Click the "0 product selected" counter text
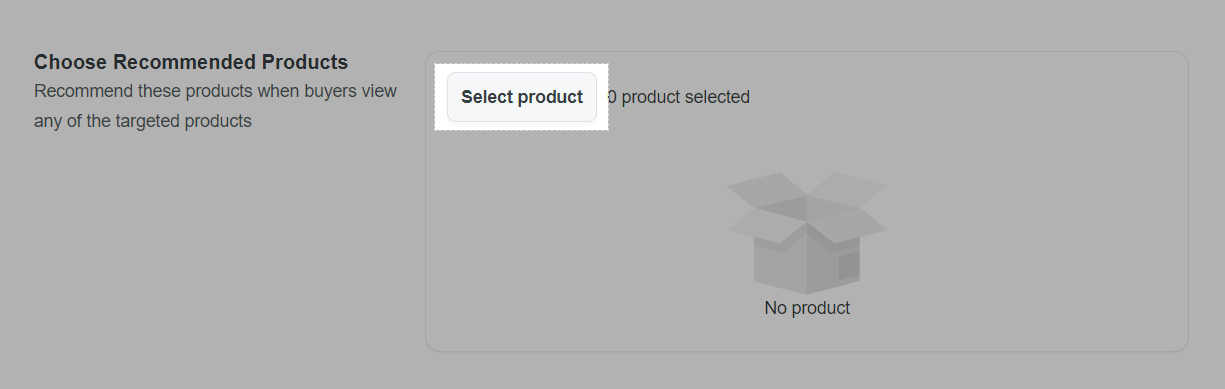Image resolution: width=1225 pixels, height=389 pixels. coord(679,97)
